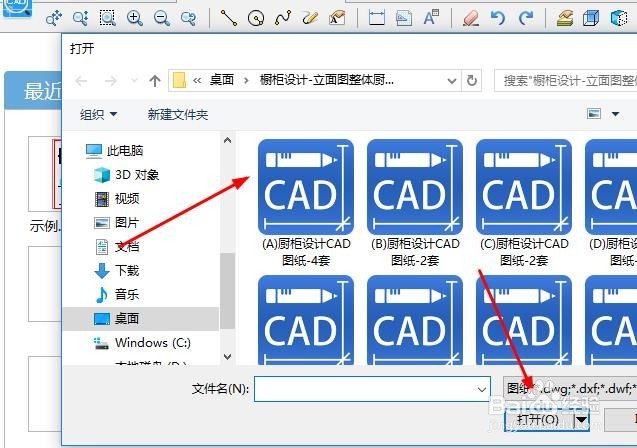Select the Eraser tool
The image size is (637, 448).
pos(471,18)
